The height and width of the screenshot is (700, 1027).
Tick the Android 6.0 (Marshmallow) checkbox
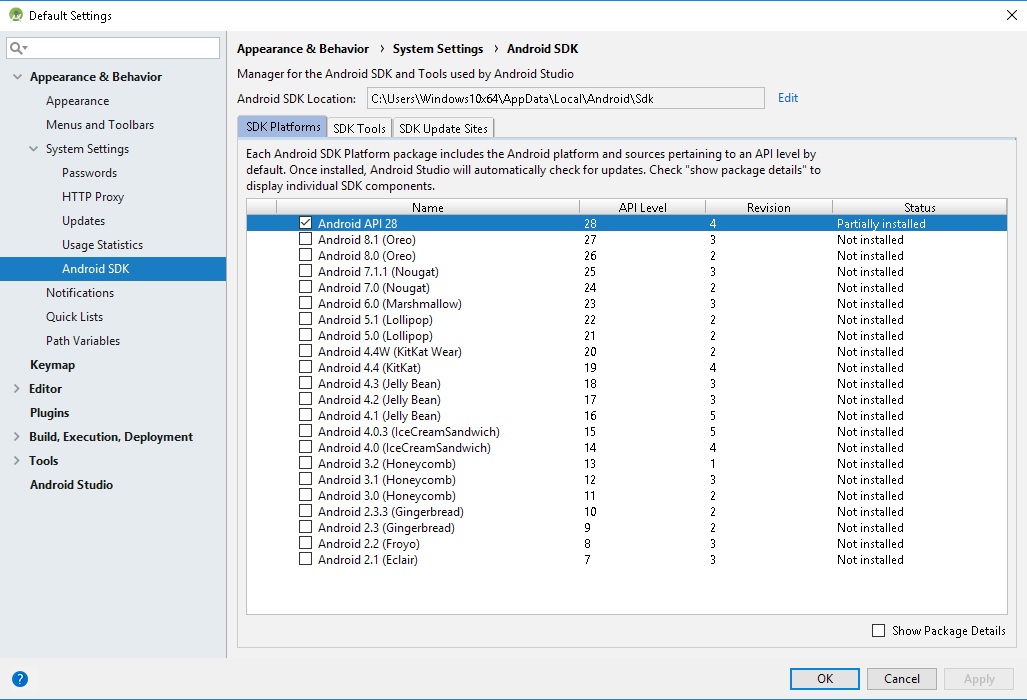305,303
